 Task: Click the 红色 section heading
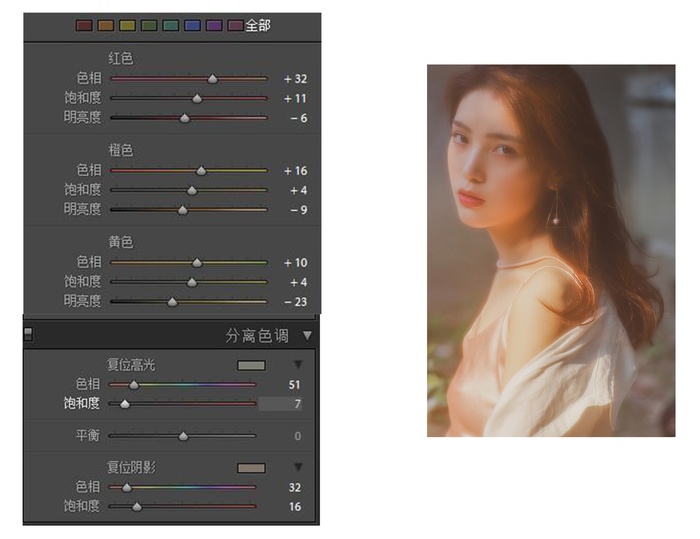pos(121,58)
